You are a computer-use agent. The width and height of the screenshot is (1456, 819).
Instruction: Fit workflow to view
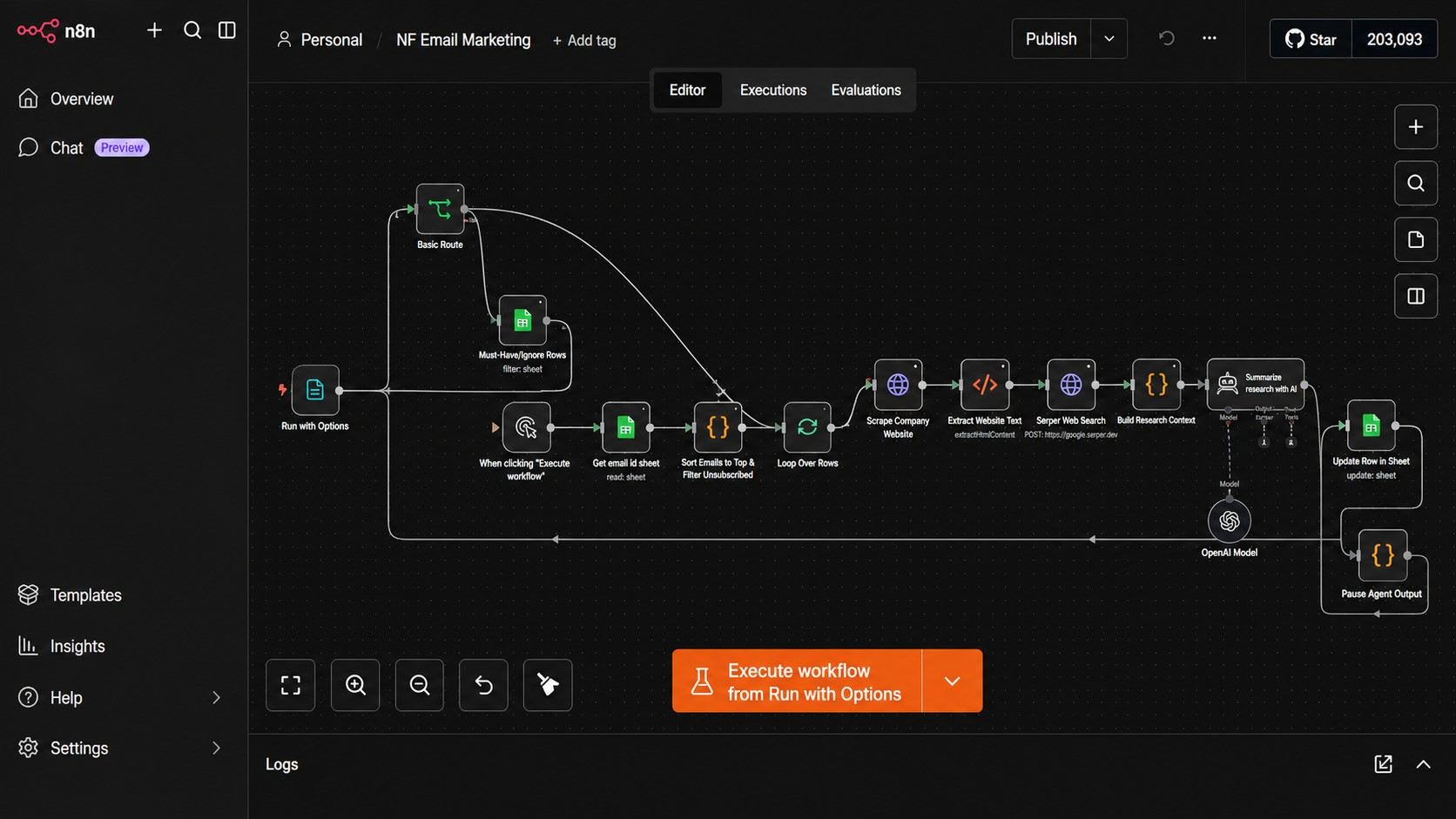click(291, 686)
